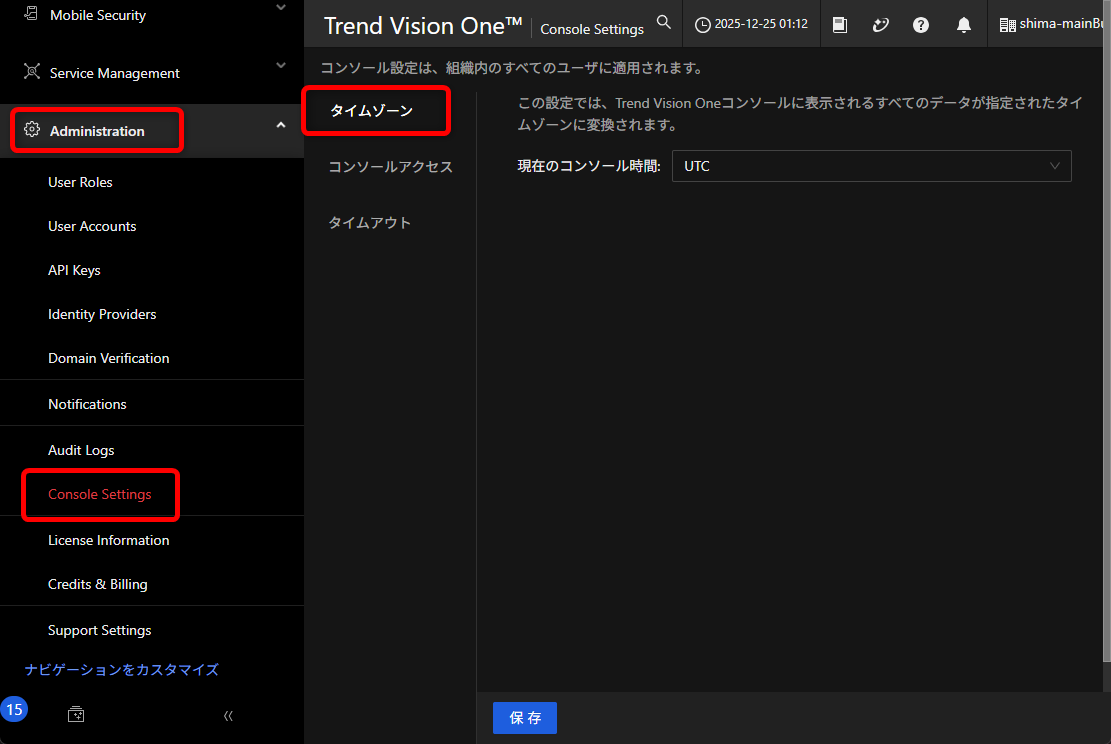Open License Information
Viewport: 1111px width, 744px height.
[108, 540]
